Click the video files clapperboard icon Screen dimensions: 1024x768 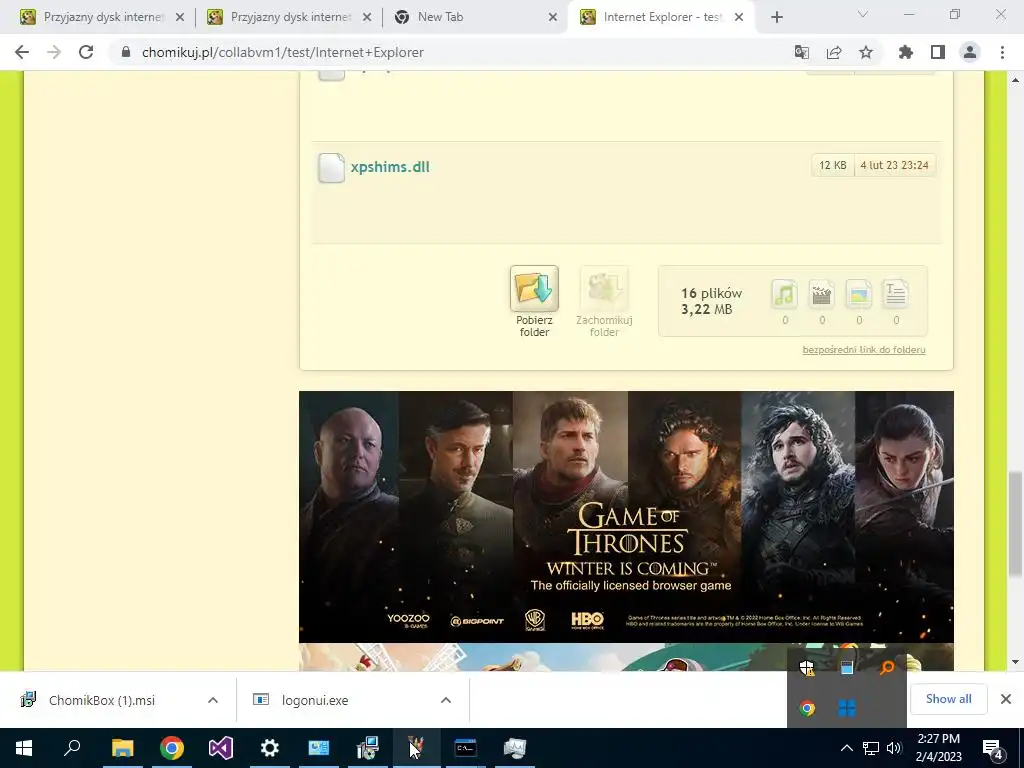822,294
